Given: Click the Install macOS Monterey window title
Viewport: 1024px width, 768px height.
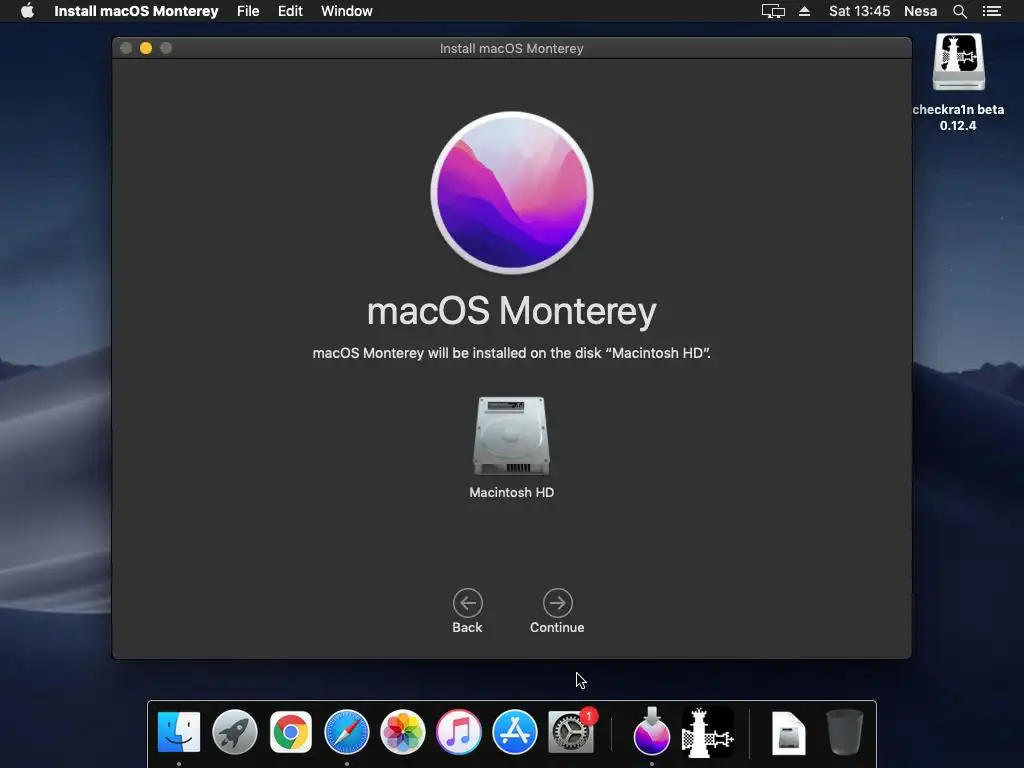Looking at the screenshot, I should point(511,48).
